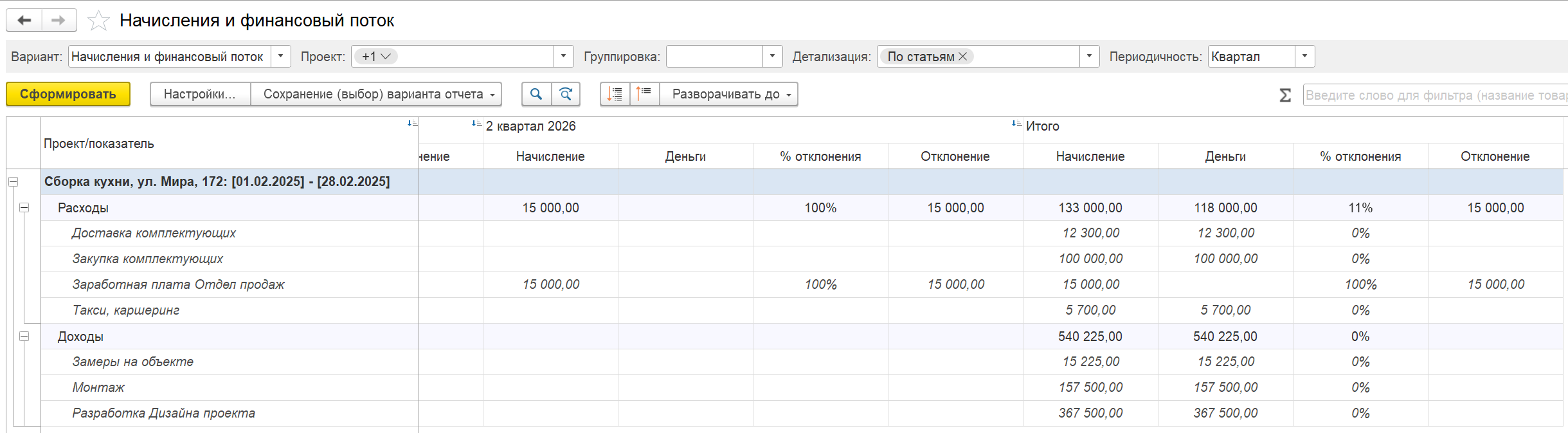Click the Sigma sum icon
This screenshot has height=433, width=1568.
pos(1284,95)
